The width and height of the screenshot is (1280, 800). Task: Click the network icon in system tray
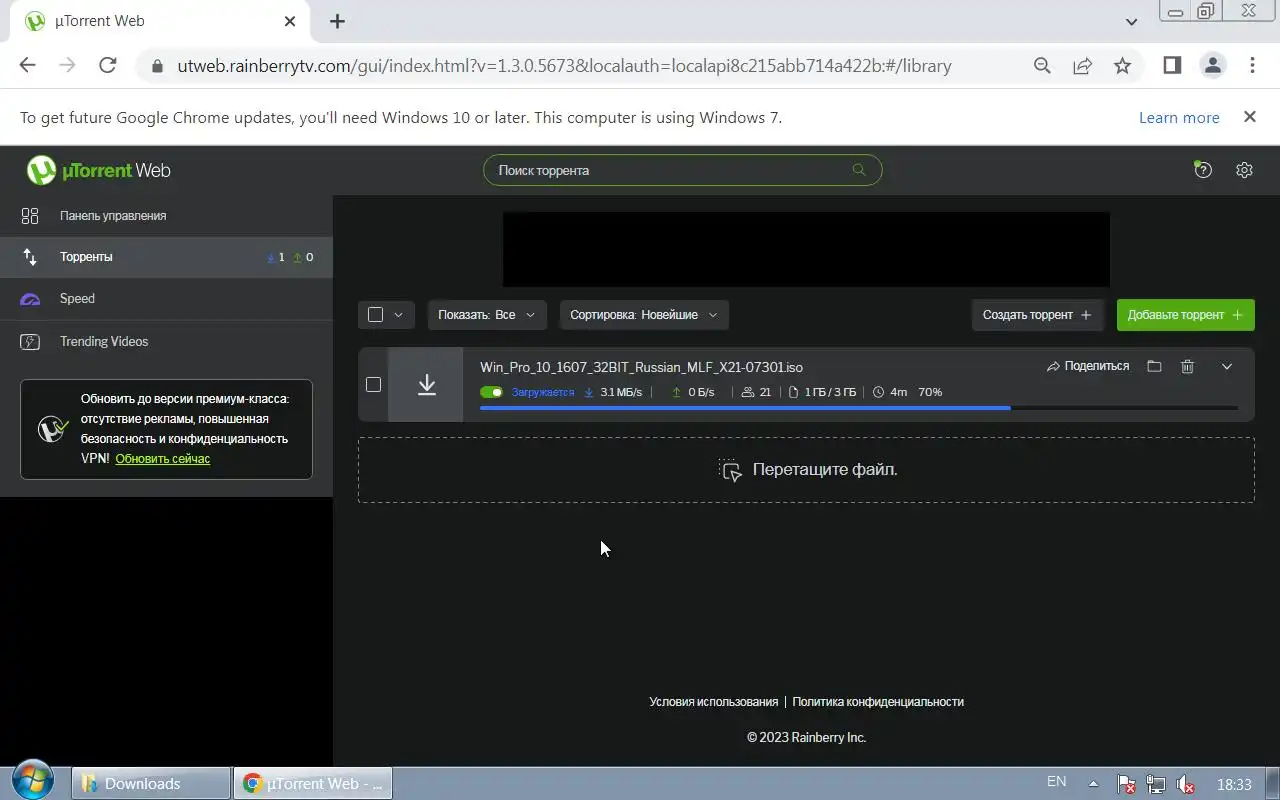[1156, 784]
